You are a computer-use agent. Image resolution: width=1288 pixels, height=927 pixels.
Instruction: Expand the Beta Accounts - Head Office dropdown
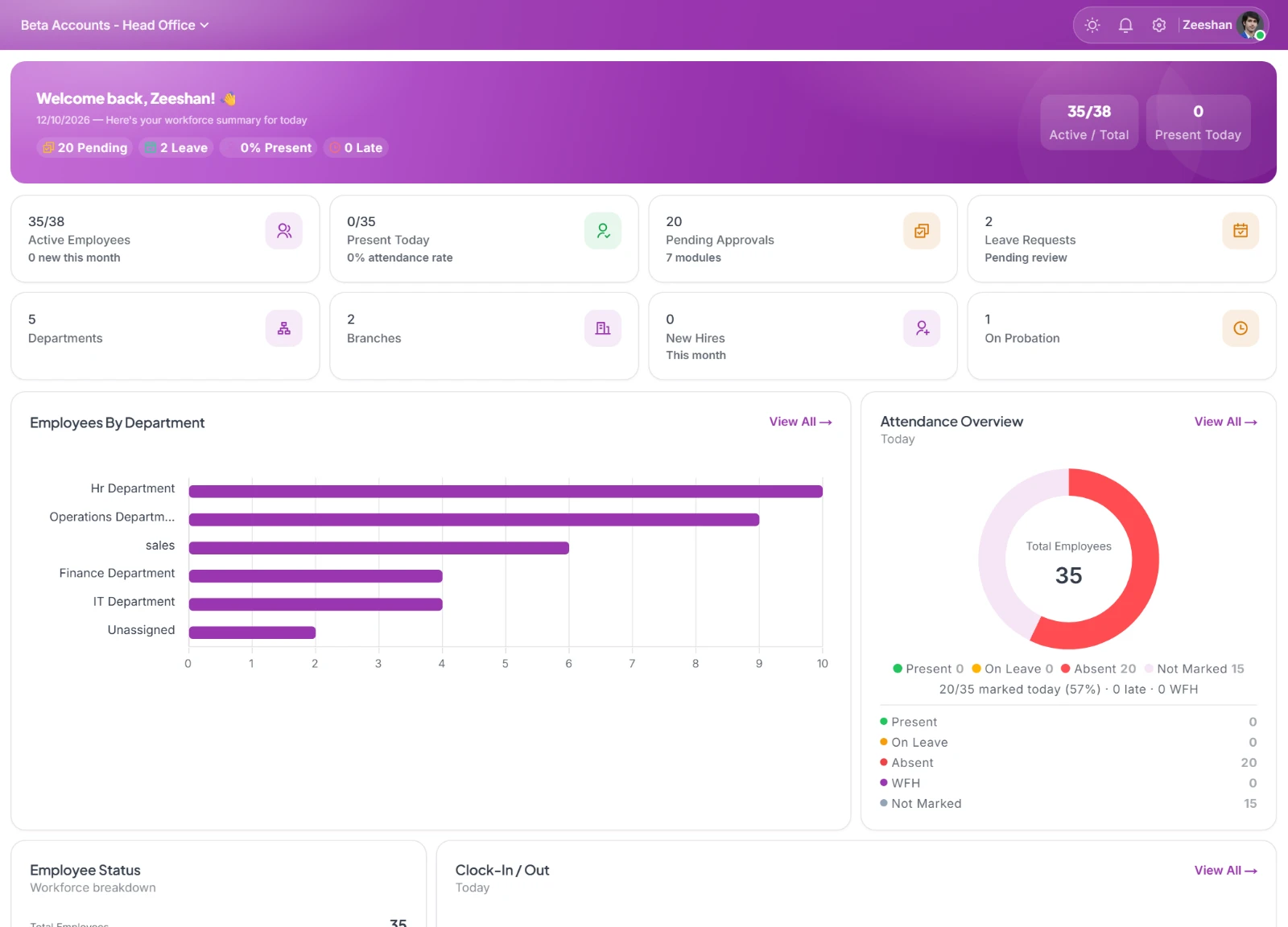(x=114, y=25)
